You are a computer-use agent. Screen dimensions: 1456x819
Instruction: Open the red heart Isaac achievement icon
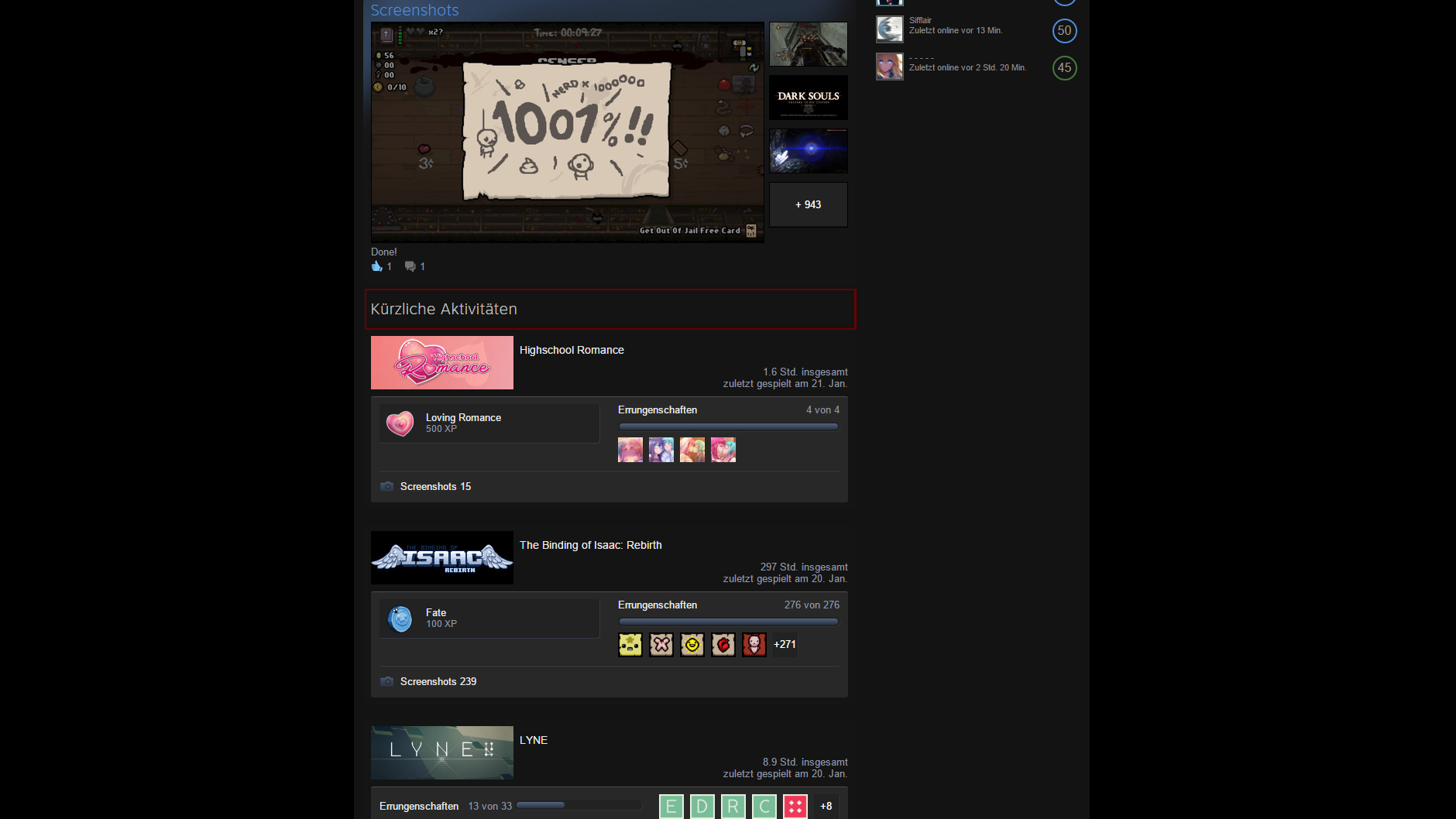(x=723, y=645)
